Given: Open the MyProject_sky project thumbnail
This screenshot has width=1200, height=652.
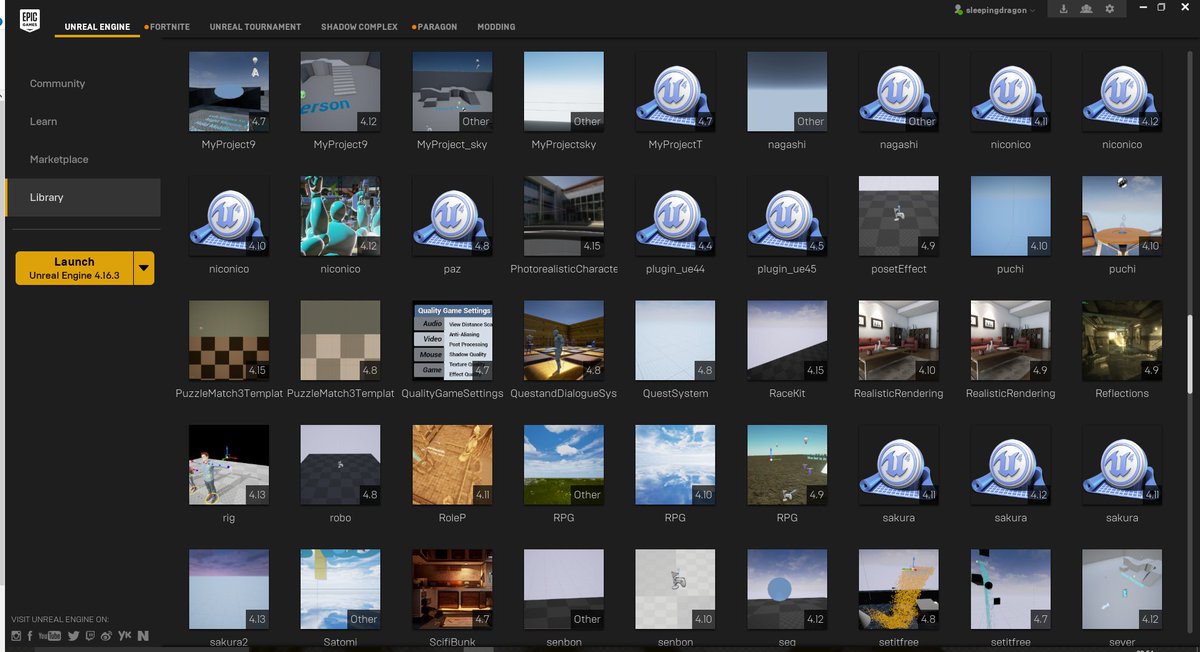Looking at the screenshot, I should (452, 92).
